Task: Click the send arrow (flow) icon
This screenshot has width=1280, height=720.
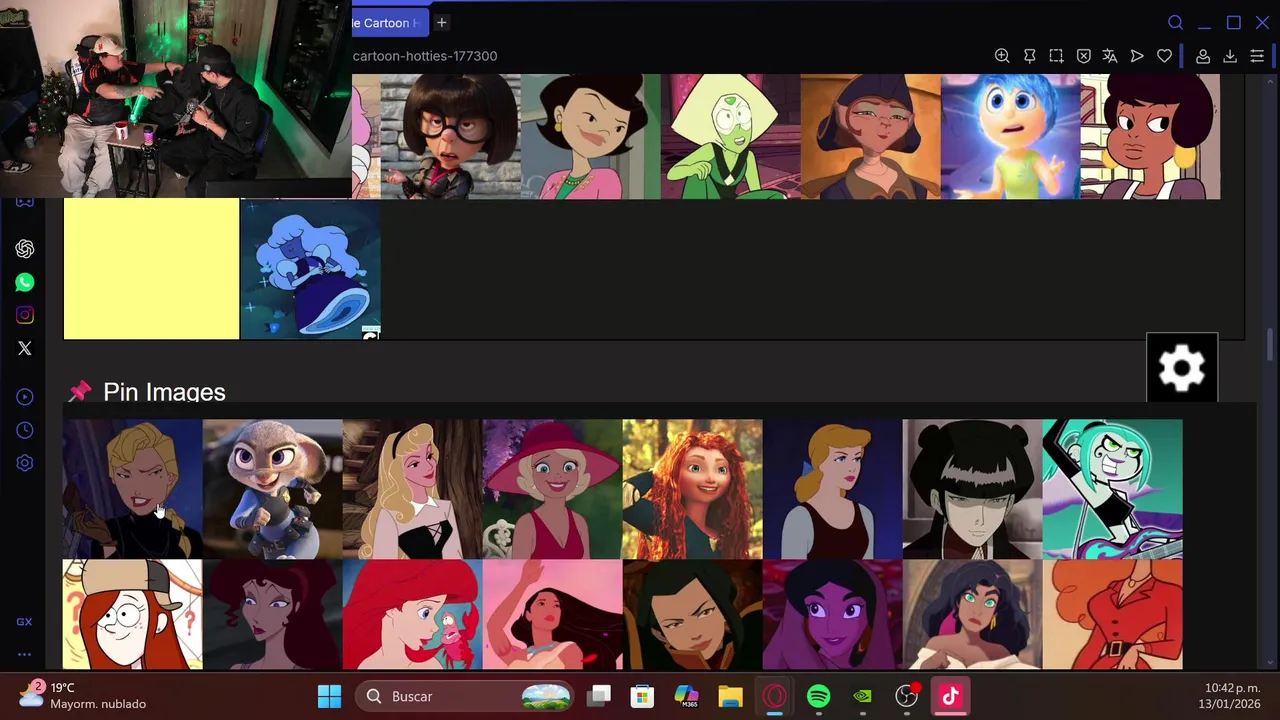Action: 1137,56
